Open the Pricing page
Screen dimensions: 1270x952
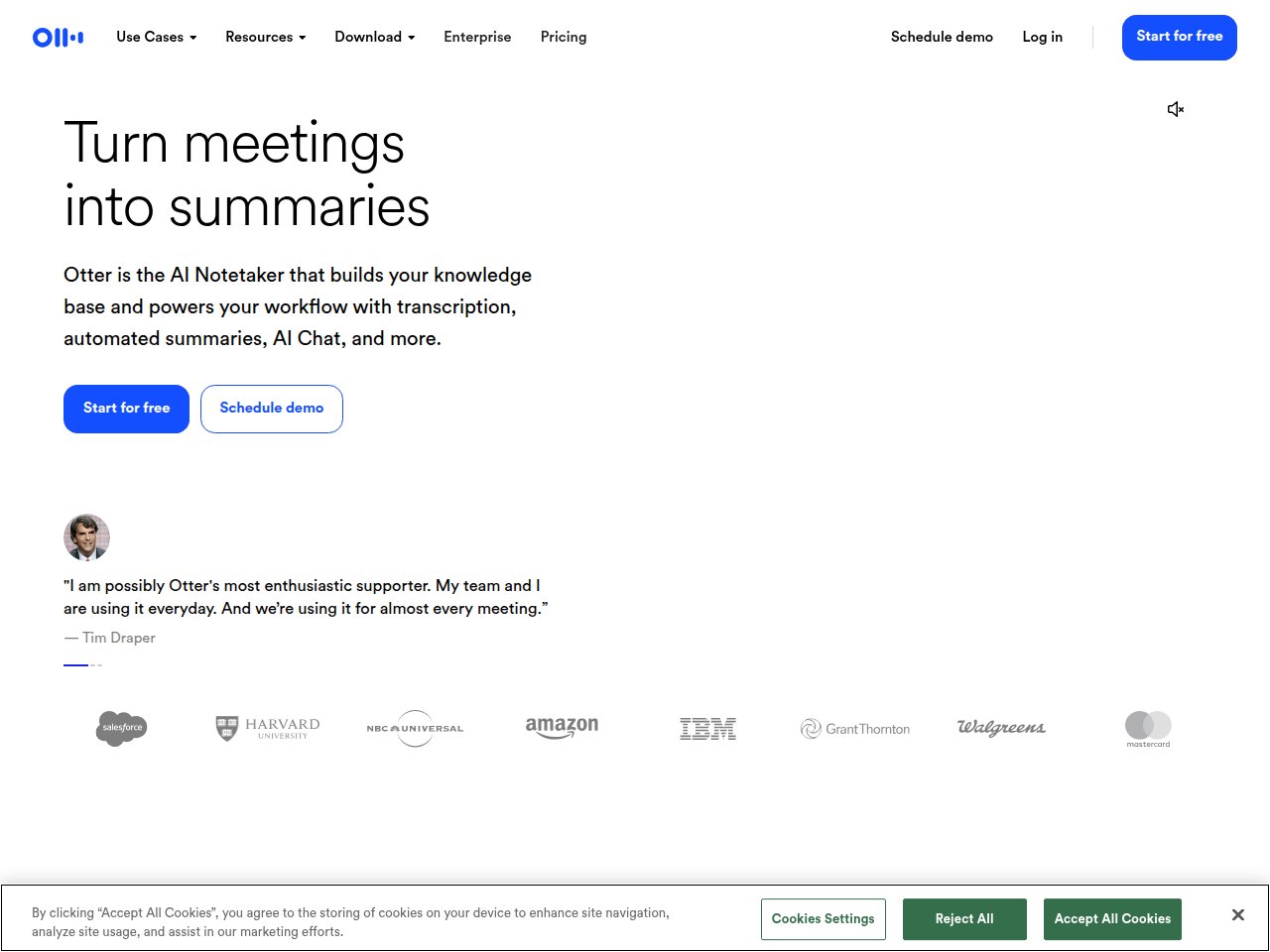(x=563, y=37)
